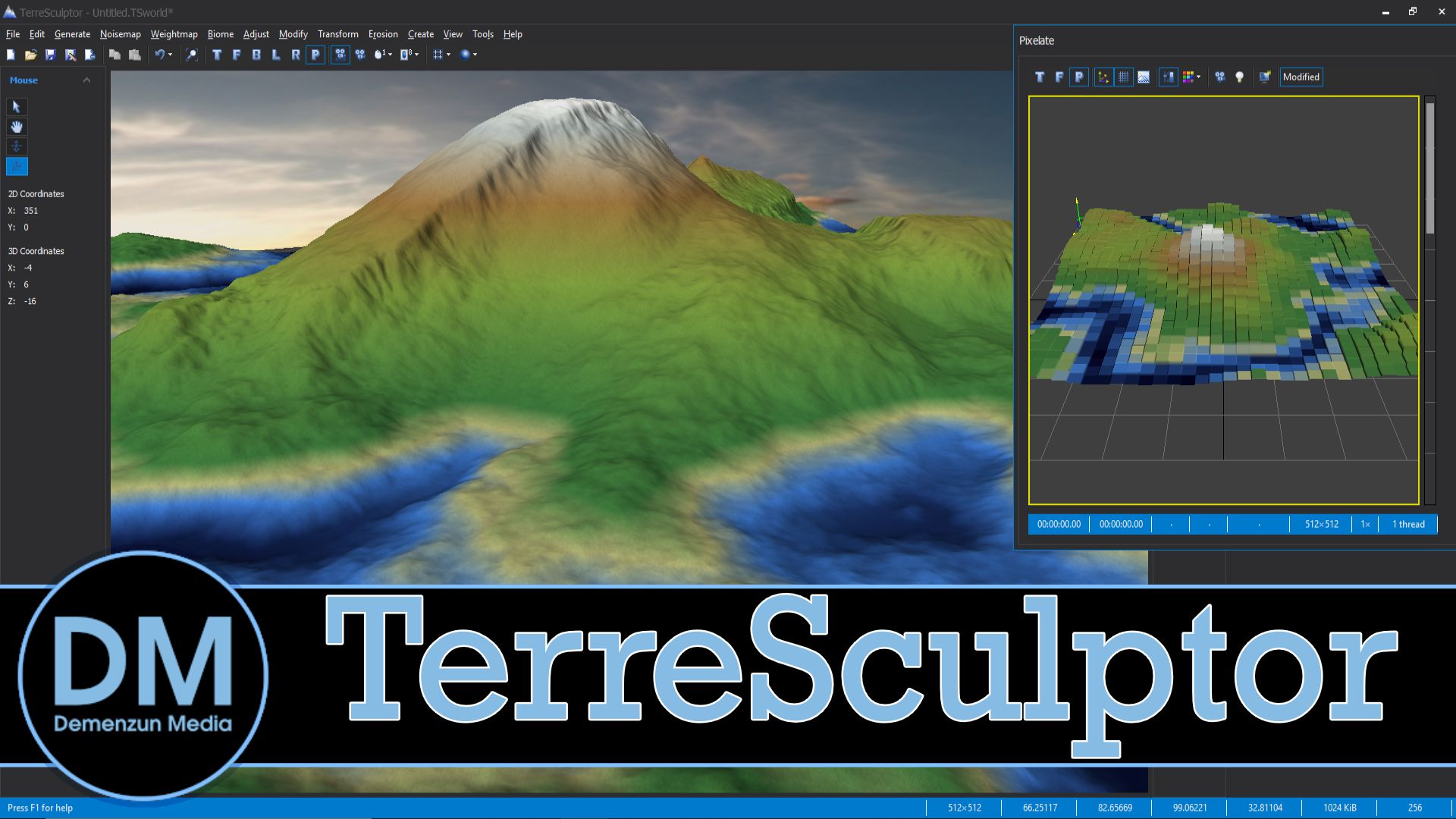Open the Generate menu
Image resolution: width=1456 pixels, height=819 pixels.
click(x=72, y=34)
